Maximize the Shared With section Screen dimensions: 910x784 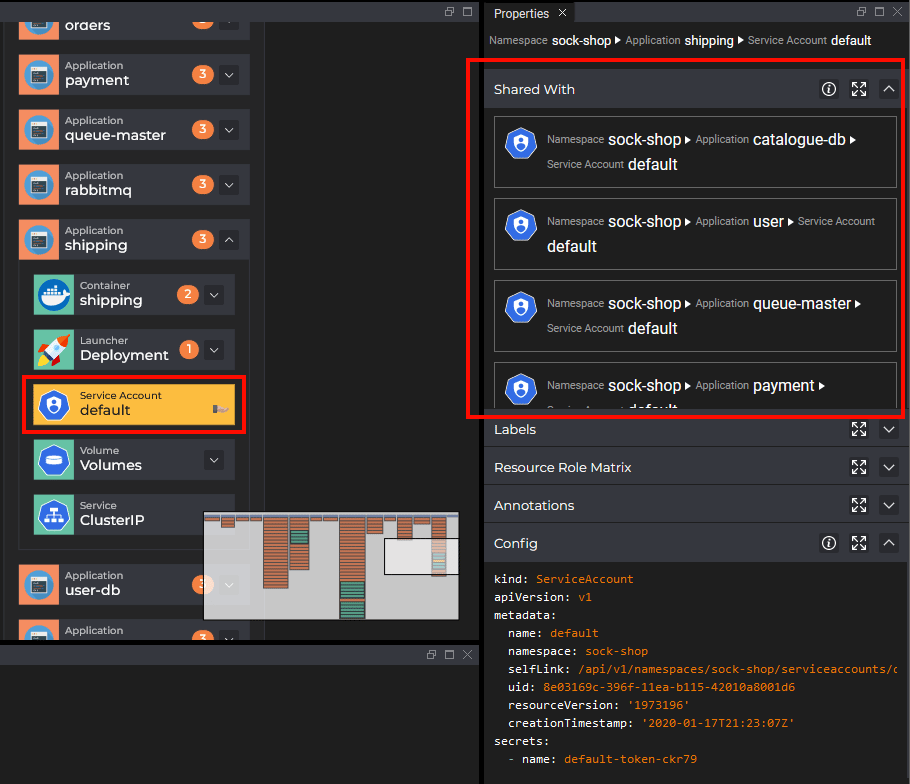point(859,89)
